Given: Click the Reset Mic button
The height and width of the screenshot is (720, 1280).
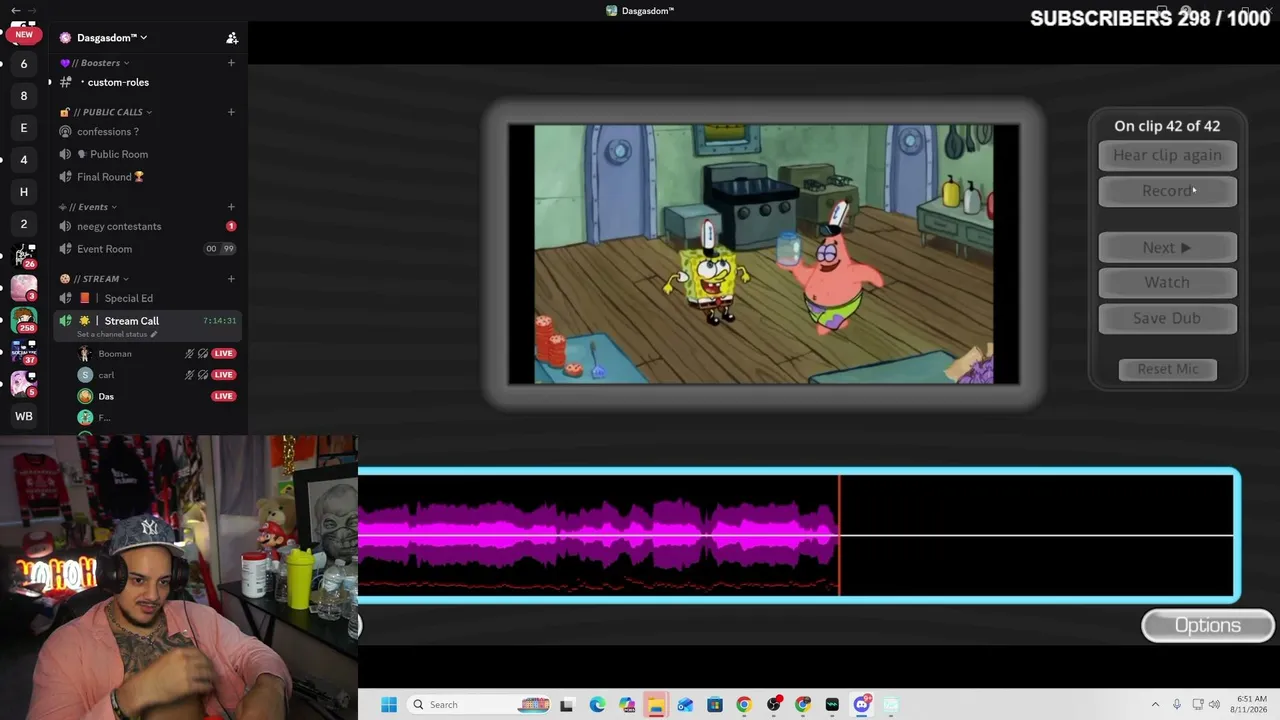Looking at the screenshot, I should (1167, 369).
